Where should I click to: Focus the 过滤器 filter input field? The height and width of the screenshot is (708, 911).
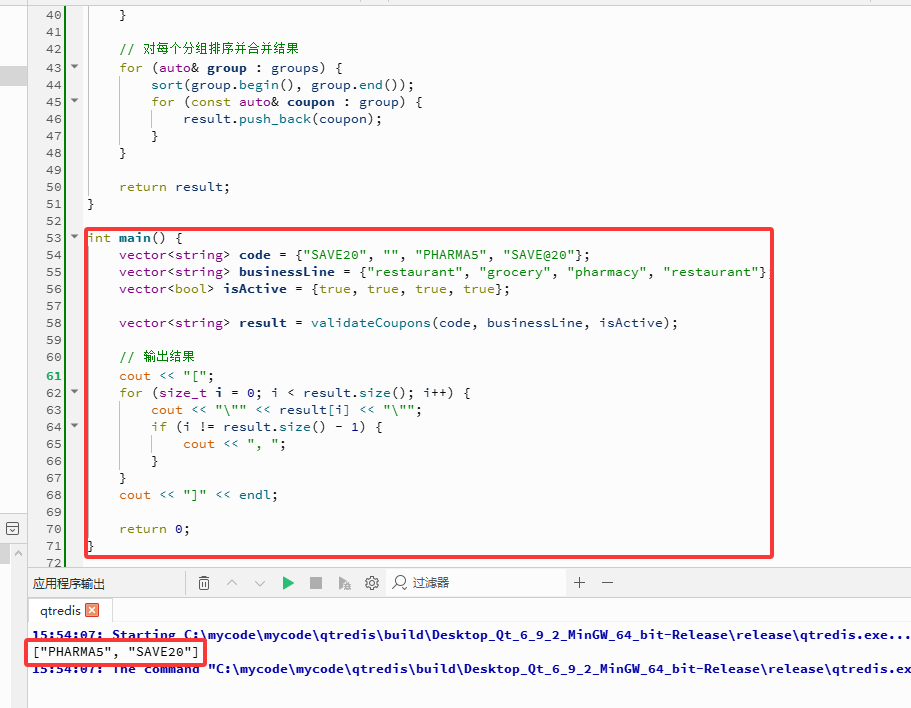point(476,583)
